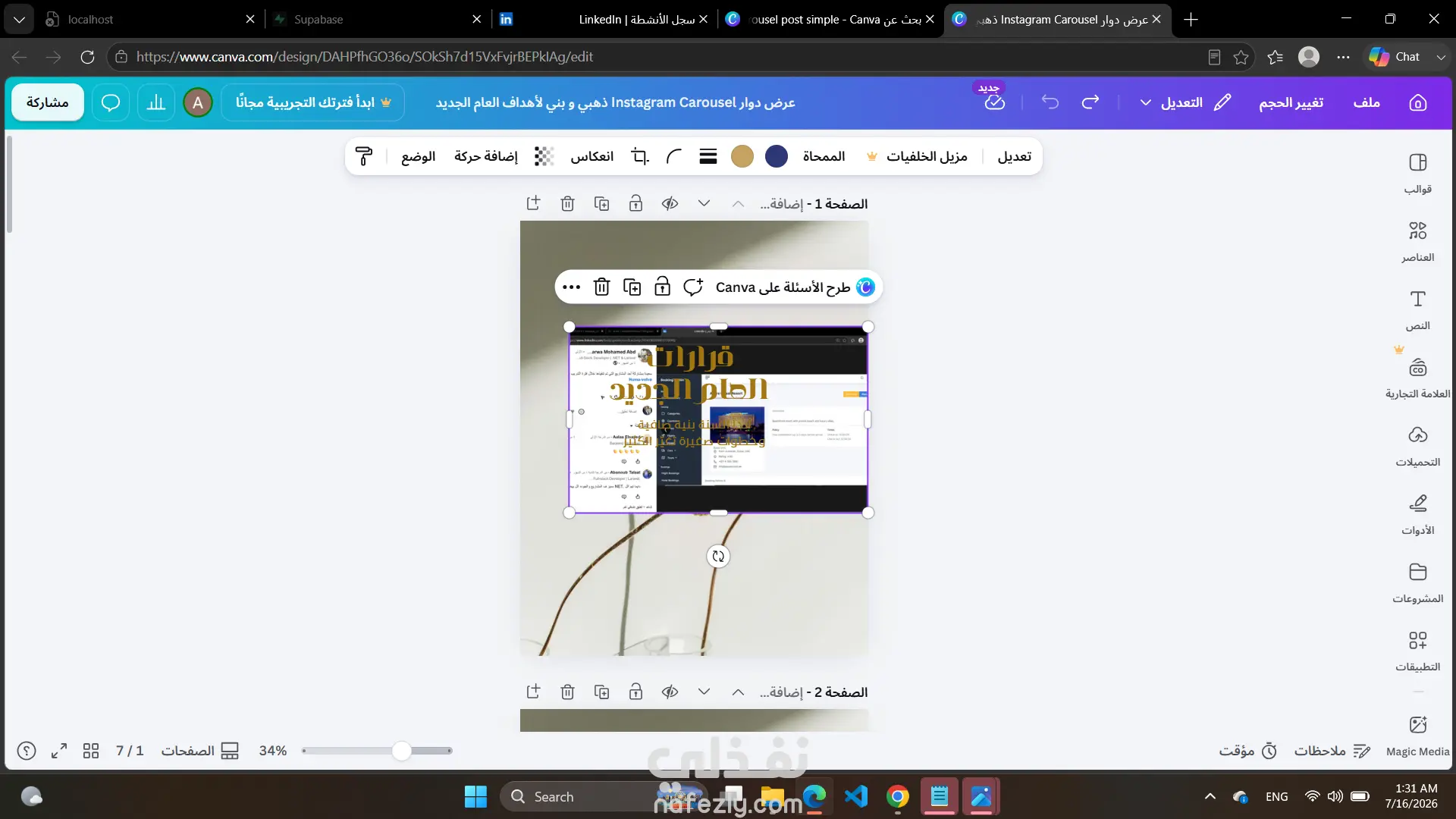
Task: Open the التطبيقات apps panel
Action: coord(1417,651)
